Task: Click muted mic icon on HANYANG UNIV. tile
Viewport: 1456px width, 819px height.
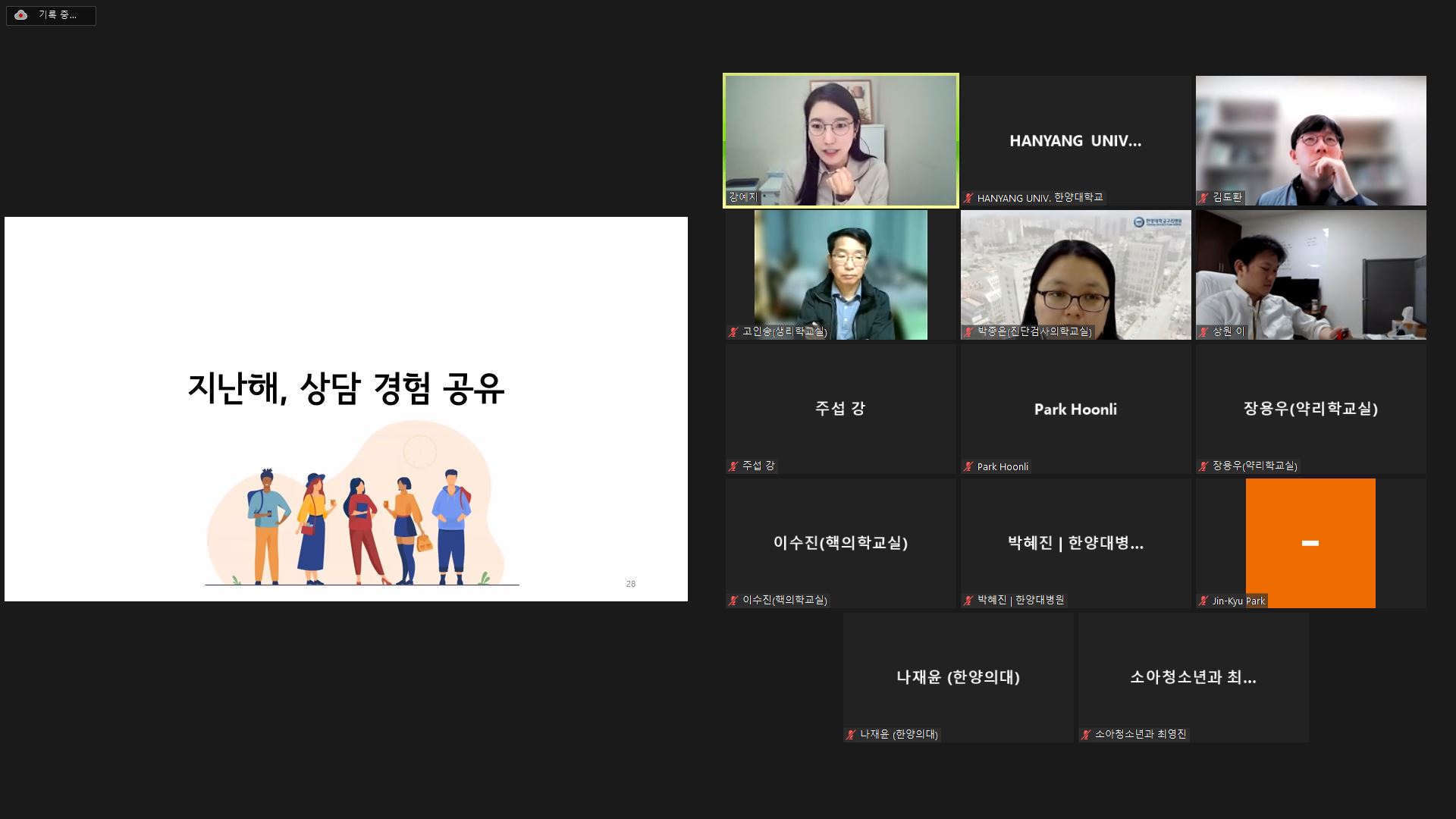Action: (968, 199)
